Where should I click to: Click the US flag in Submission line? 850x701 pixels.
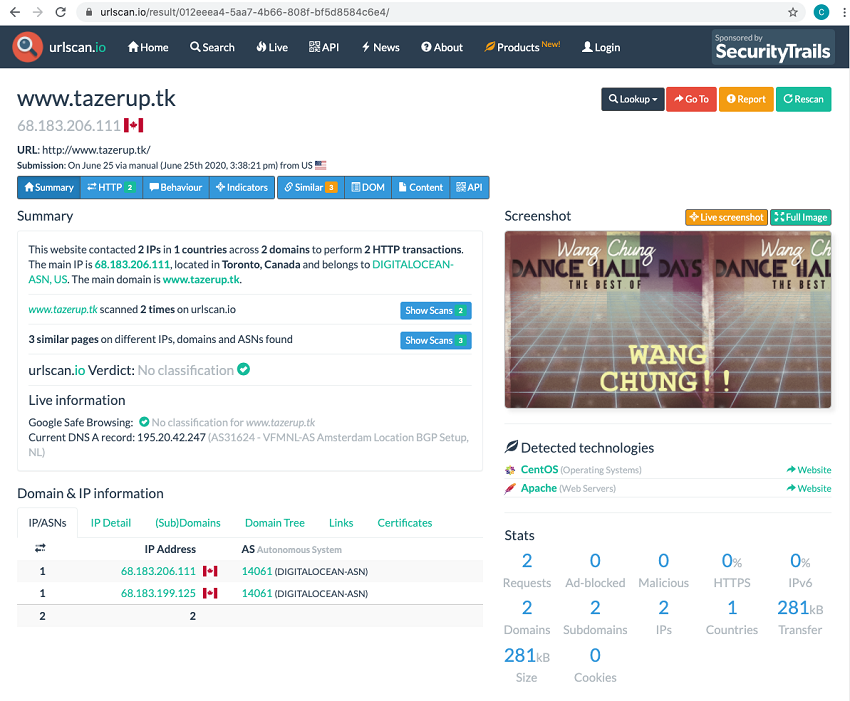coord(320,165)
